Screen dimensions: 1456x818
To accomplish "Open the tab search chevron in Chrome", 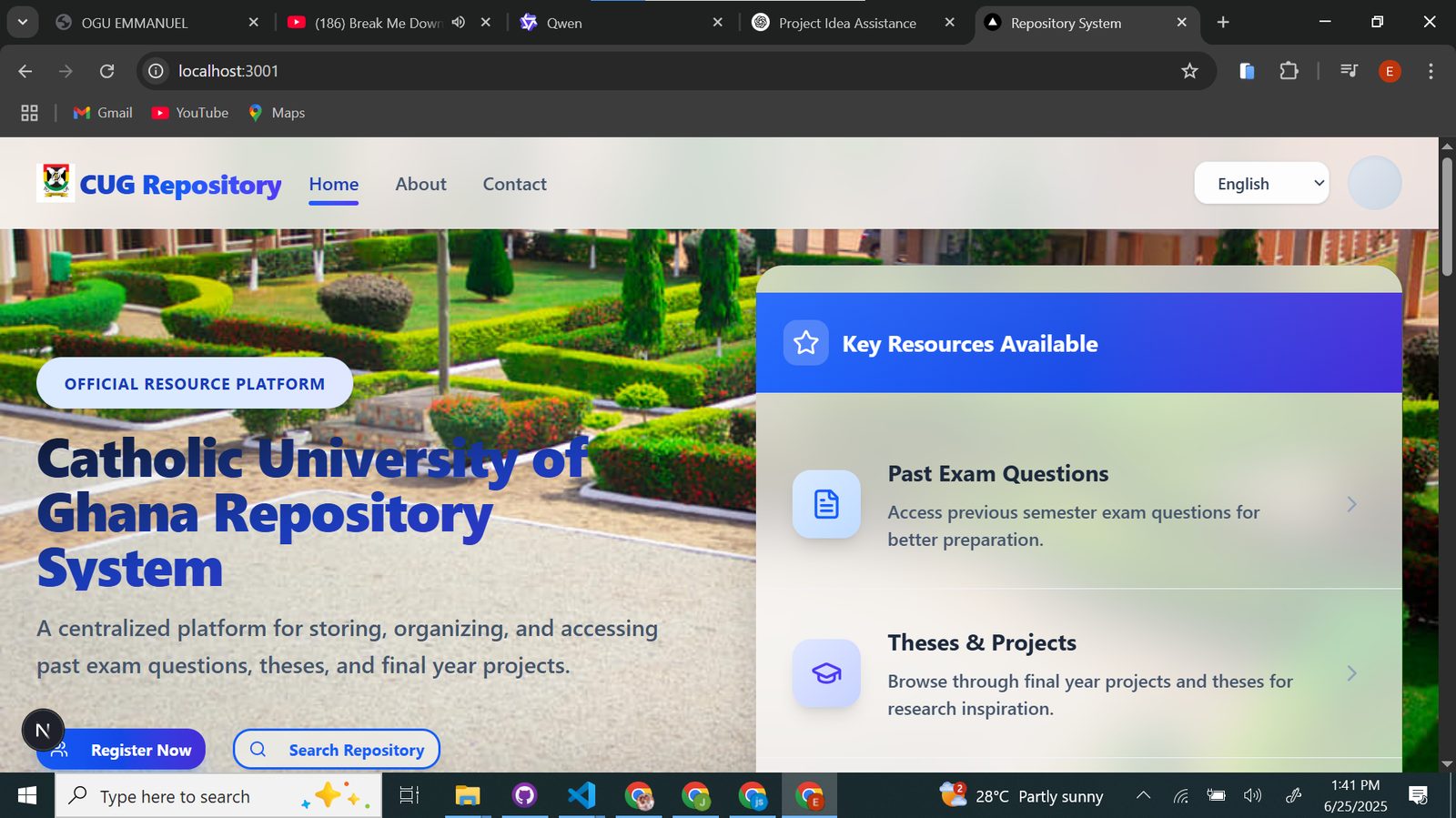I will click(22, 23).
